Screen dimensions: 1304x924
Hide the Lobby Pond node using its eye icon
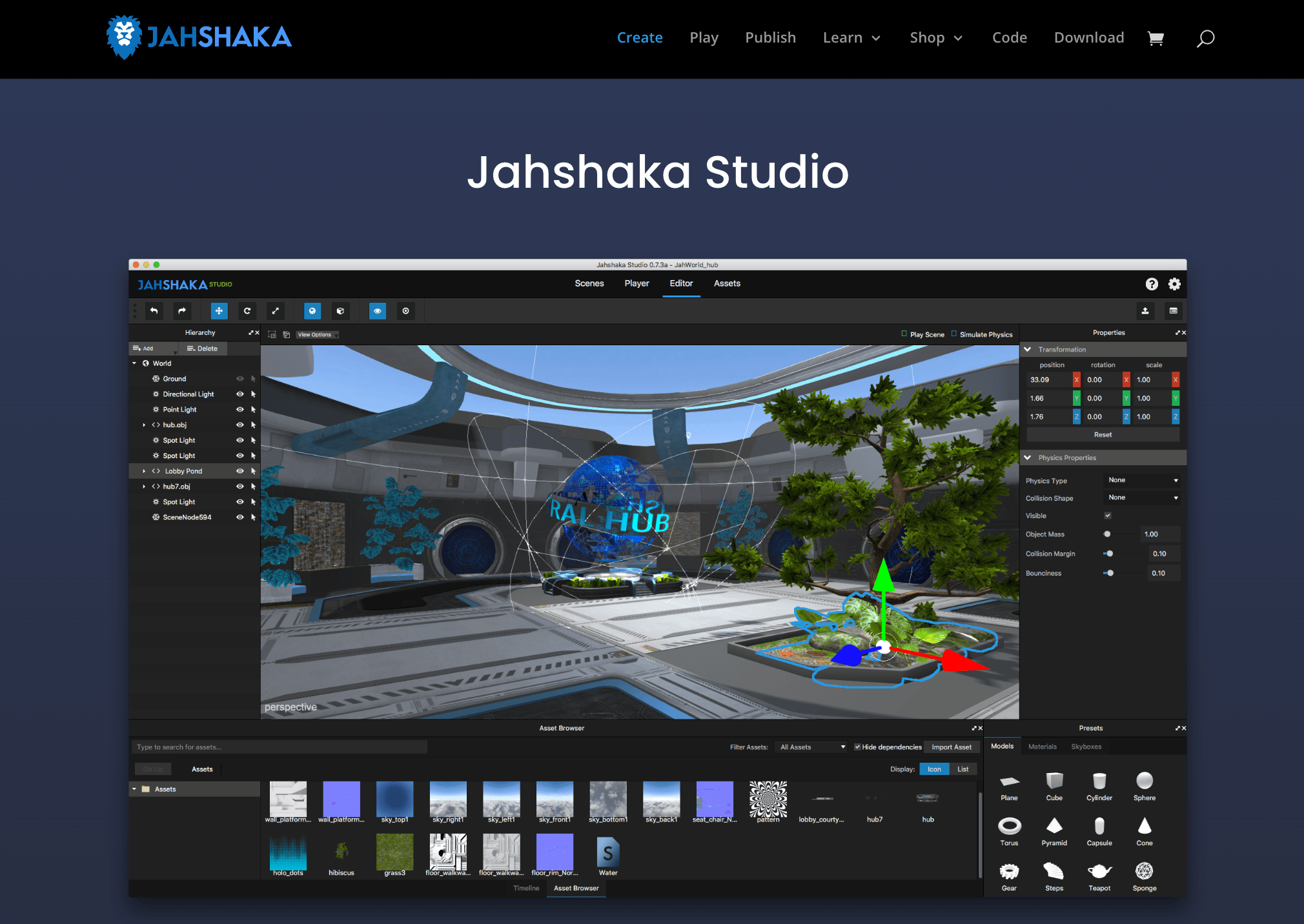pos(240,471)
